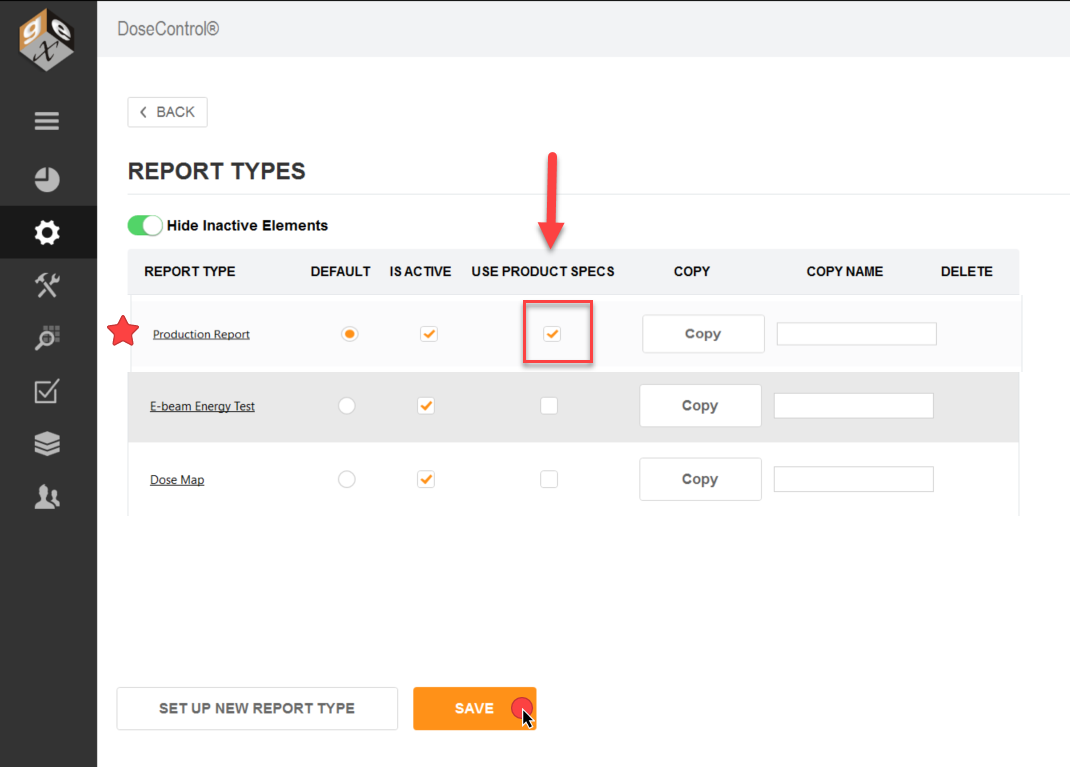Toggle Hide Inactive Elements switch
The height and width of the screenshot is (767, 1070).
coord(145,225)
